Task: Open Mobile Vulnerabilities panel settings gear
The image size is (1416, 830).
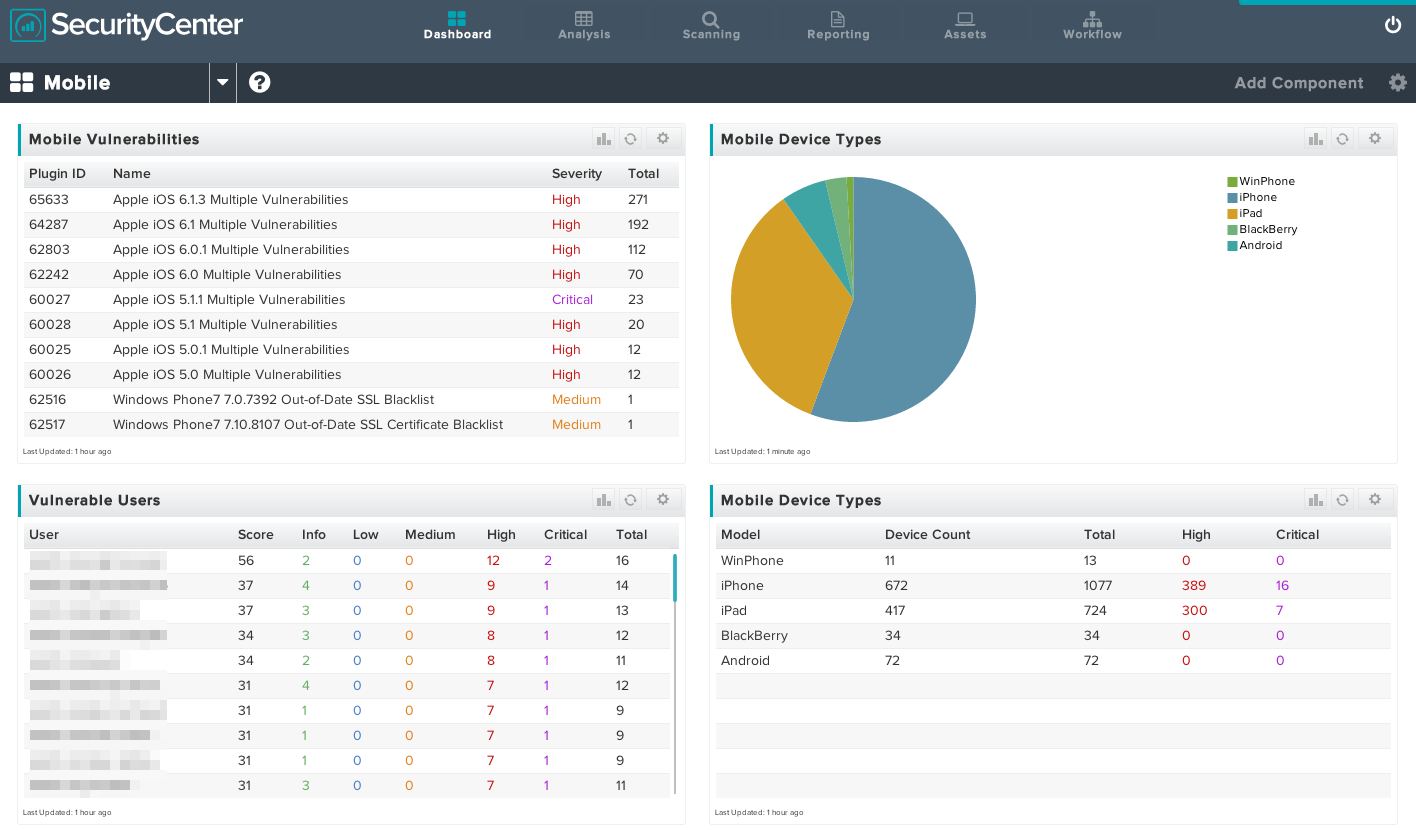Action: [663, 139]
